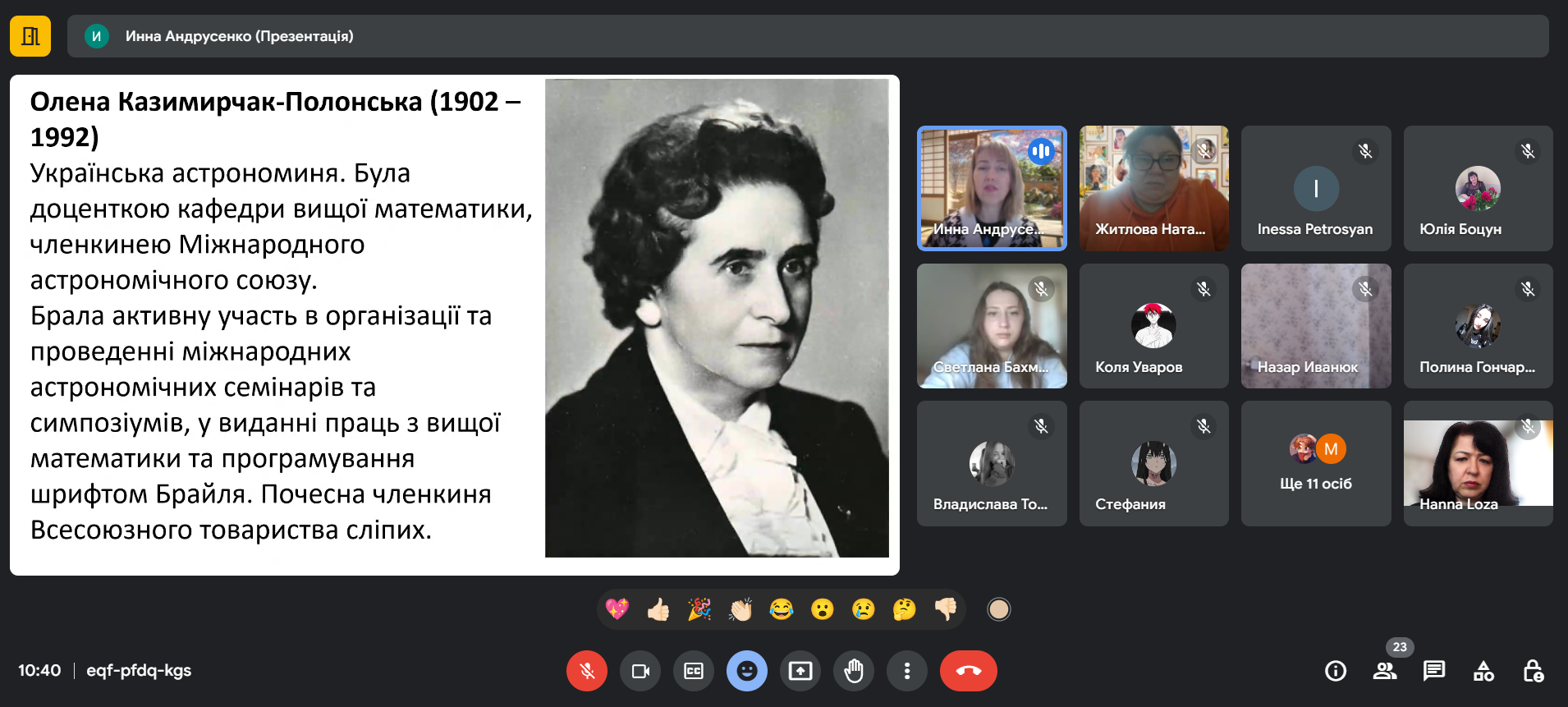Image resolution: width=1568 pixels, height=707 pixels.
Task: Unmute the microphone in the call controls
Action: (586, 671)
